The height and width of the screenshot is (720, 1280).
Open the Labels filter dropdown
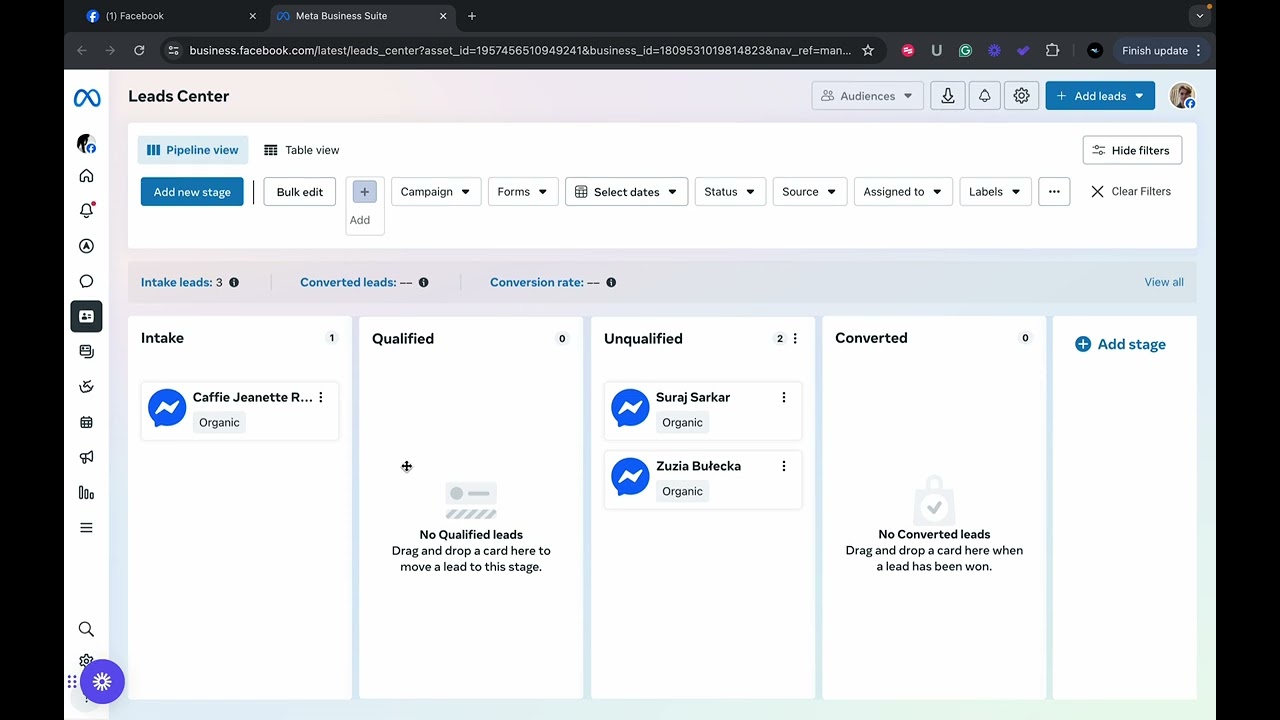[995, 192]
